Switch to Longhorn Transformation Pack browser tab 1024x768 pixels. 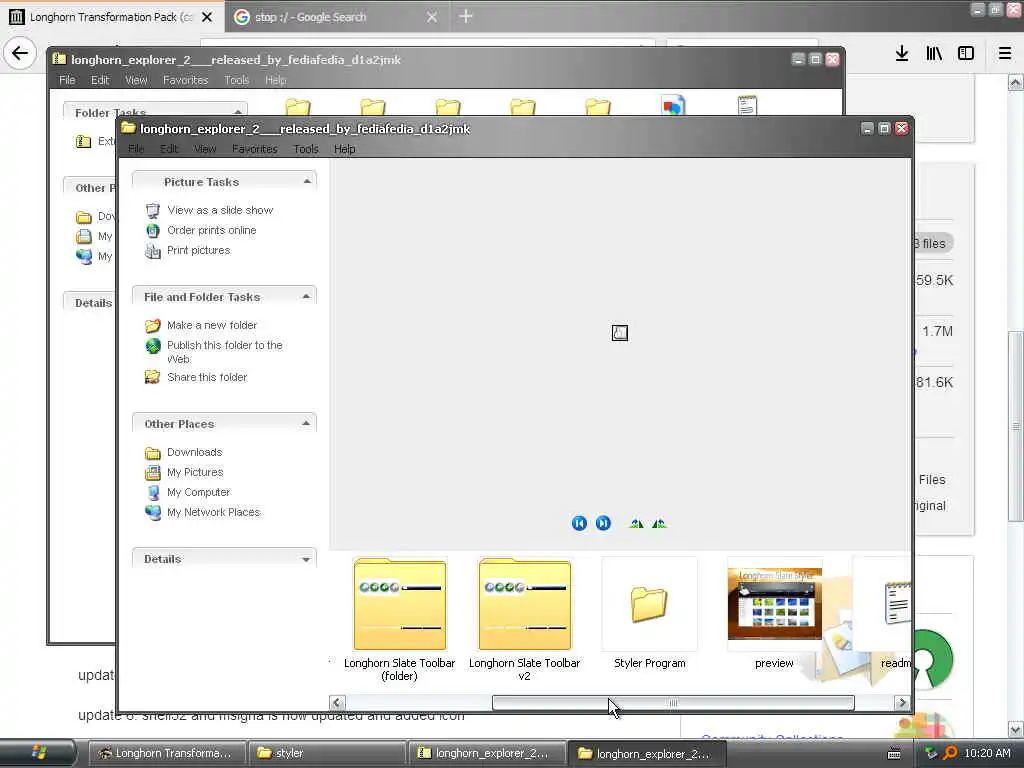click(111, 17)
